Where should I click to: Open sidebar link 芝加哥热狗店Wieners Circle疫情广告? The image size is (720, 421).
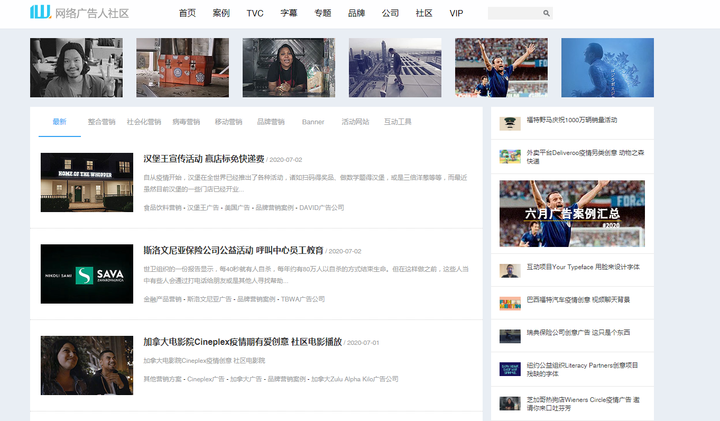(583, 404)
